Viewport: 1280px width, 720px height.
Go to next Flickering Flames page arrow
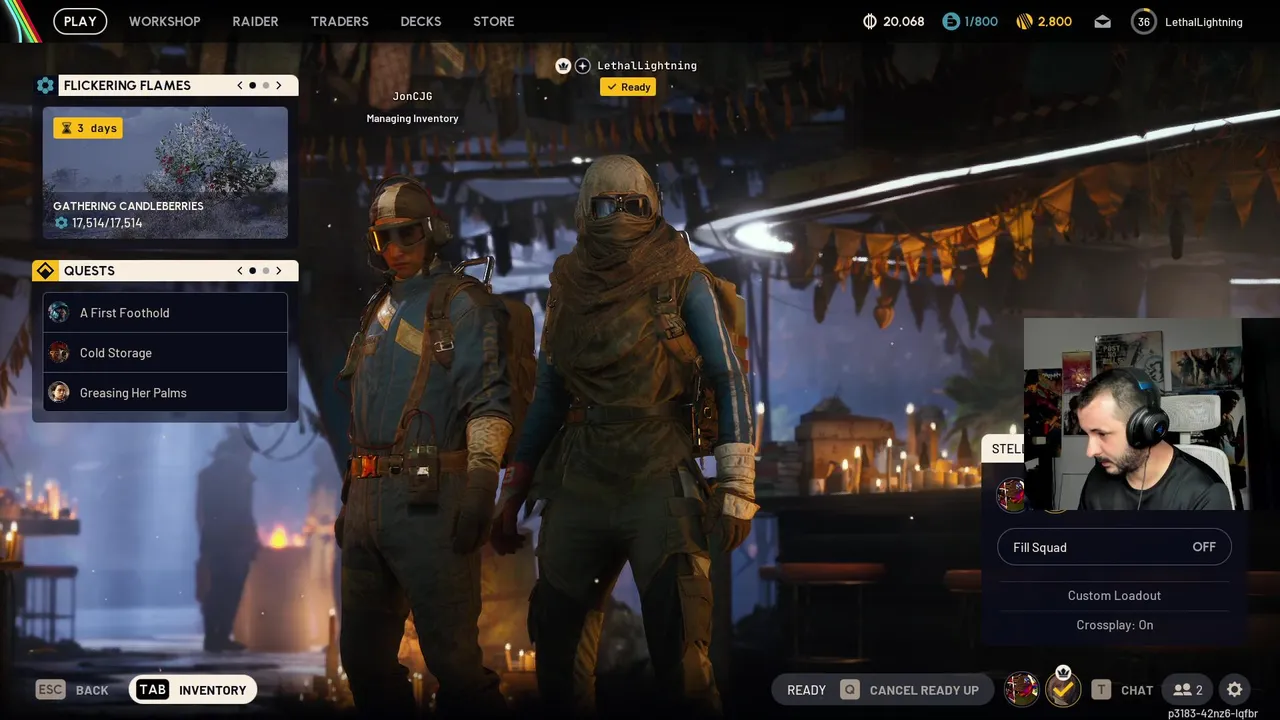279,85
